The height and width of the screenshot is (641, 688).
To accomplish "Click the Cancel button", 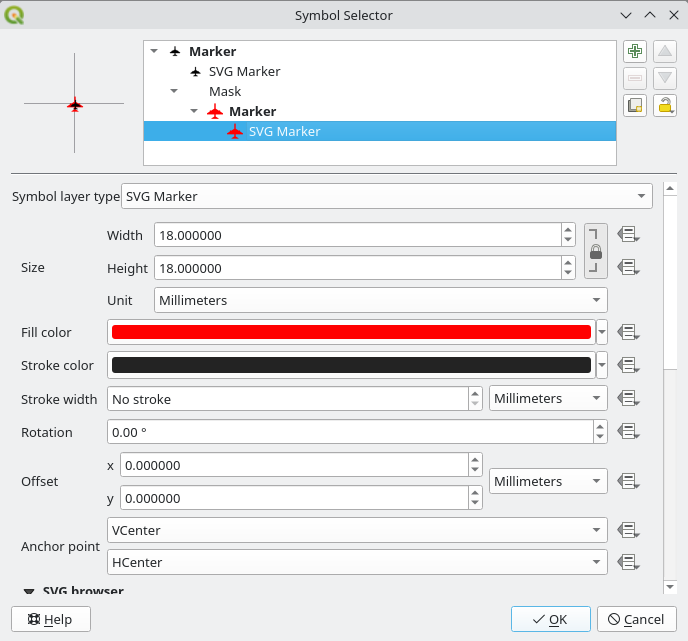I will (x=636, y=619).
